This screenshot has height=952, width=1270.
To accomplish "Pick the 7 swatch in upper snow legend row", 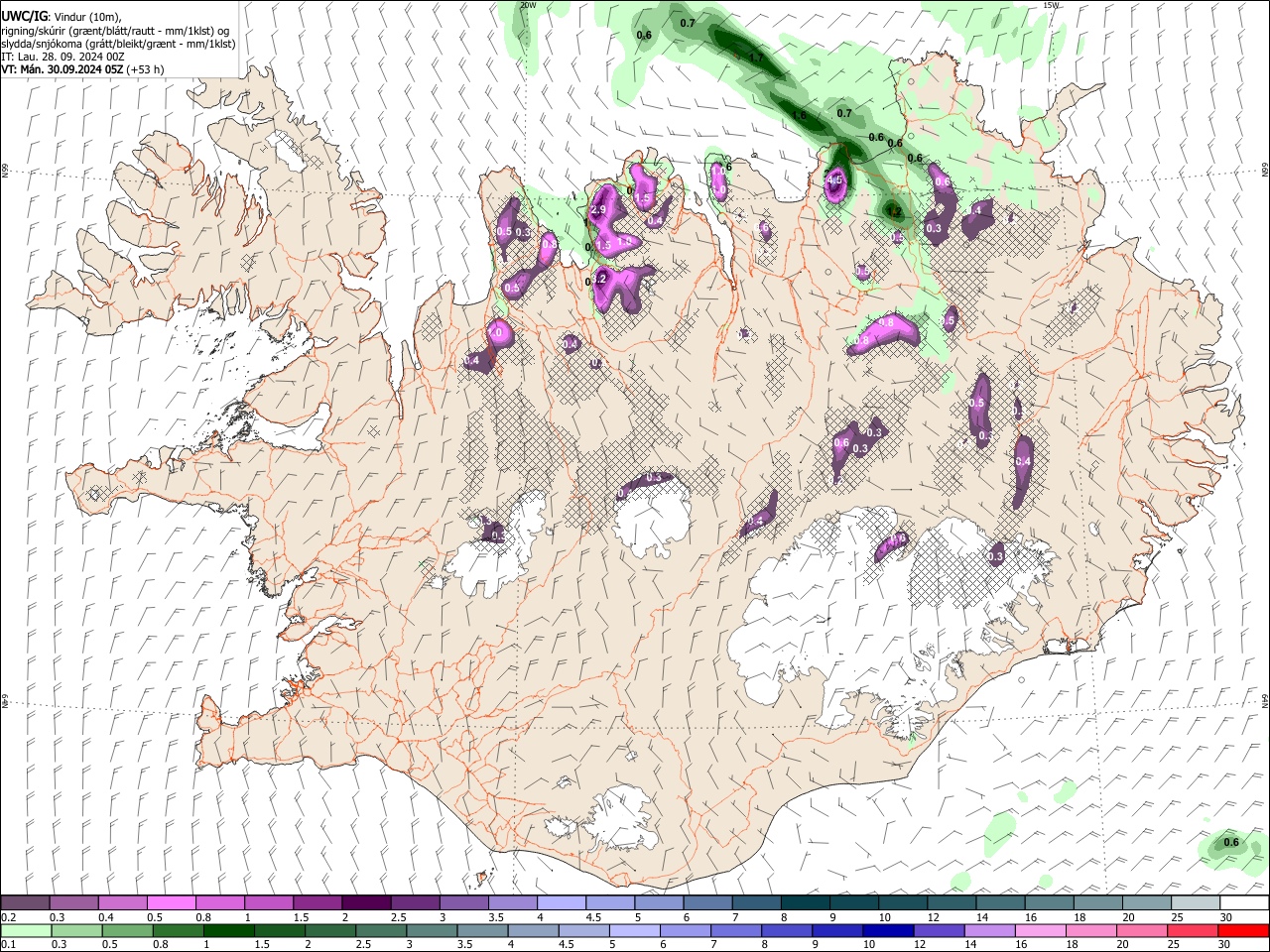I will coord(755,903).
